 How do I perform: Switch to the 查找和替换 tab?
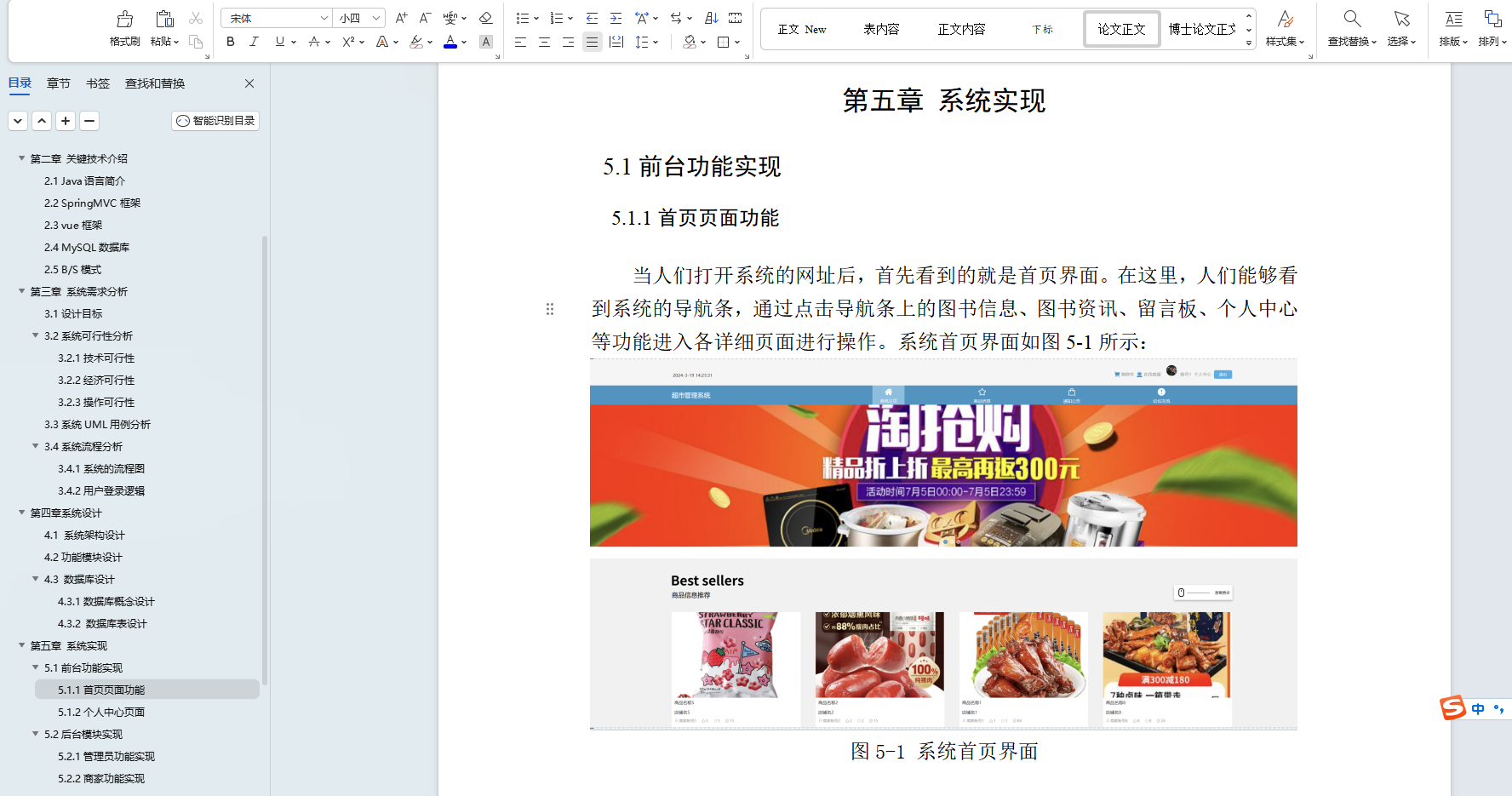[x=155, y=83]
